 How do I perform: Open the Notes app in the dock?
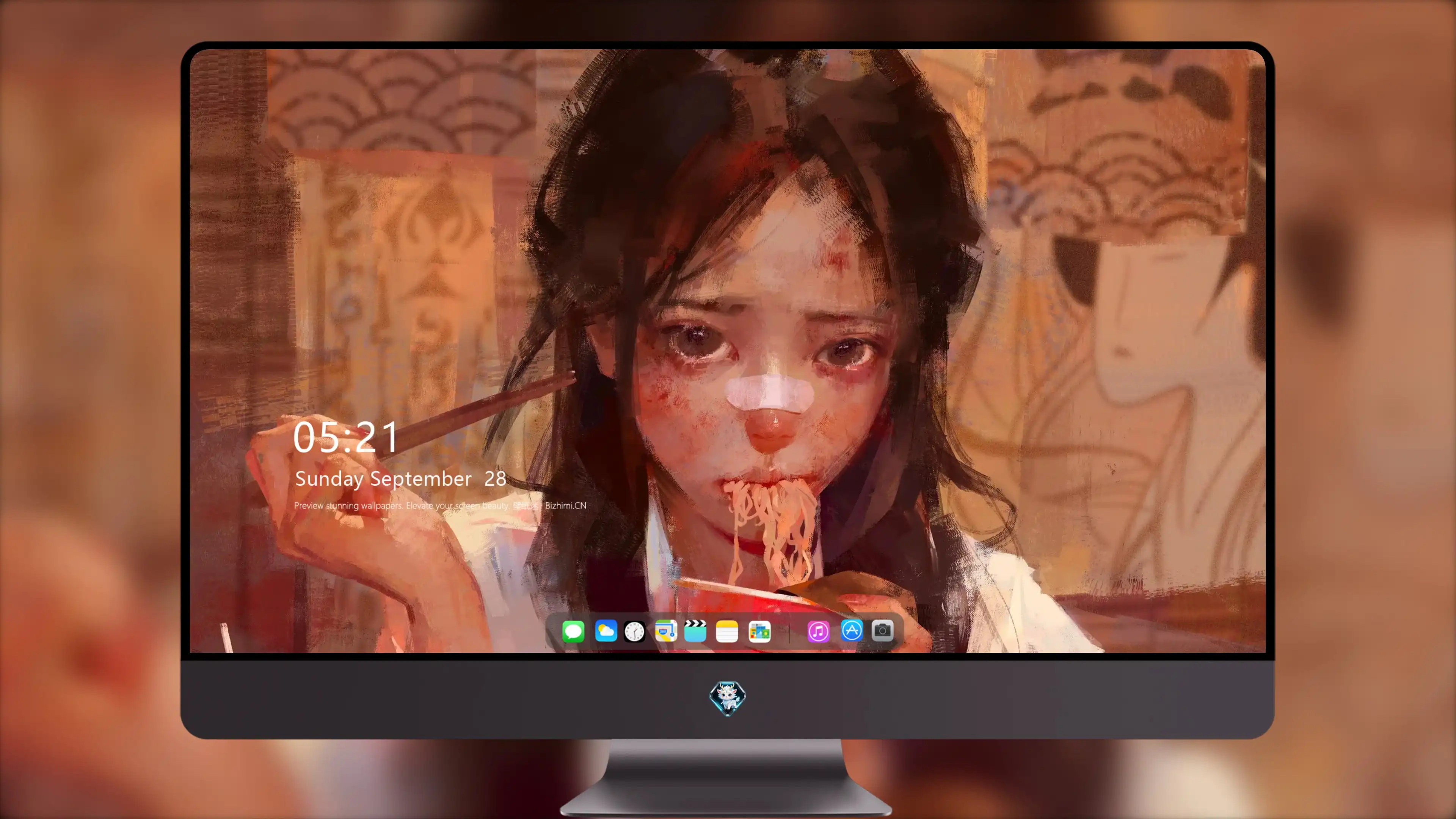[727, 631]
